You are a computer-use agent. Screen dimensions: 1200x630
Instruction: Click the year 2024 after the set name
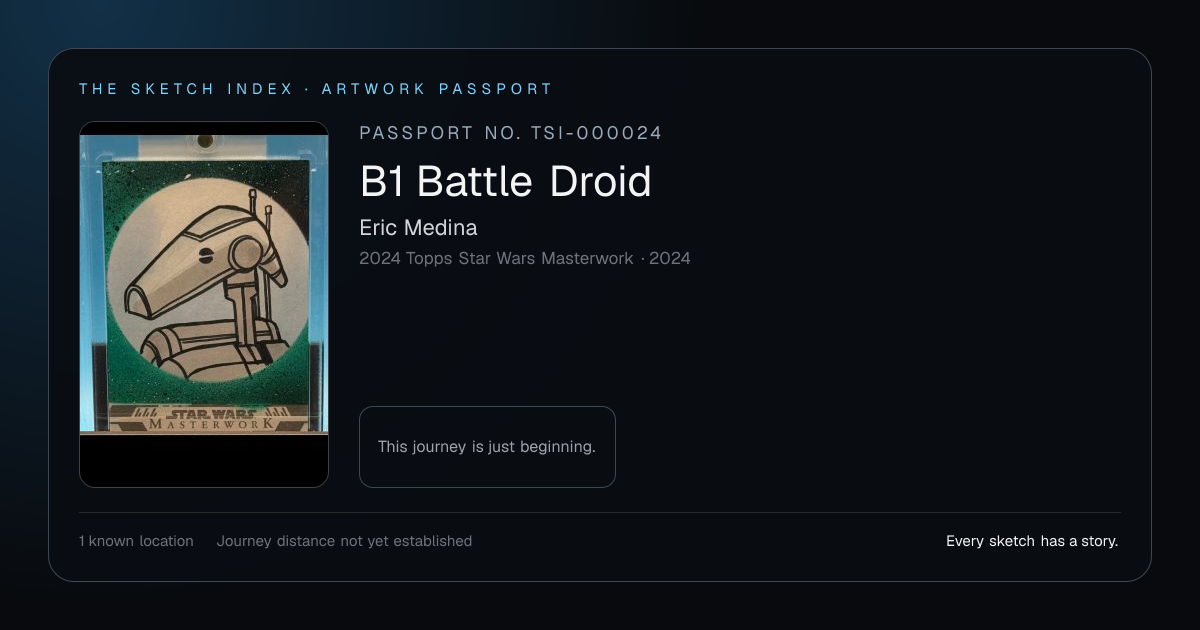tap(670, 258)
